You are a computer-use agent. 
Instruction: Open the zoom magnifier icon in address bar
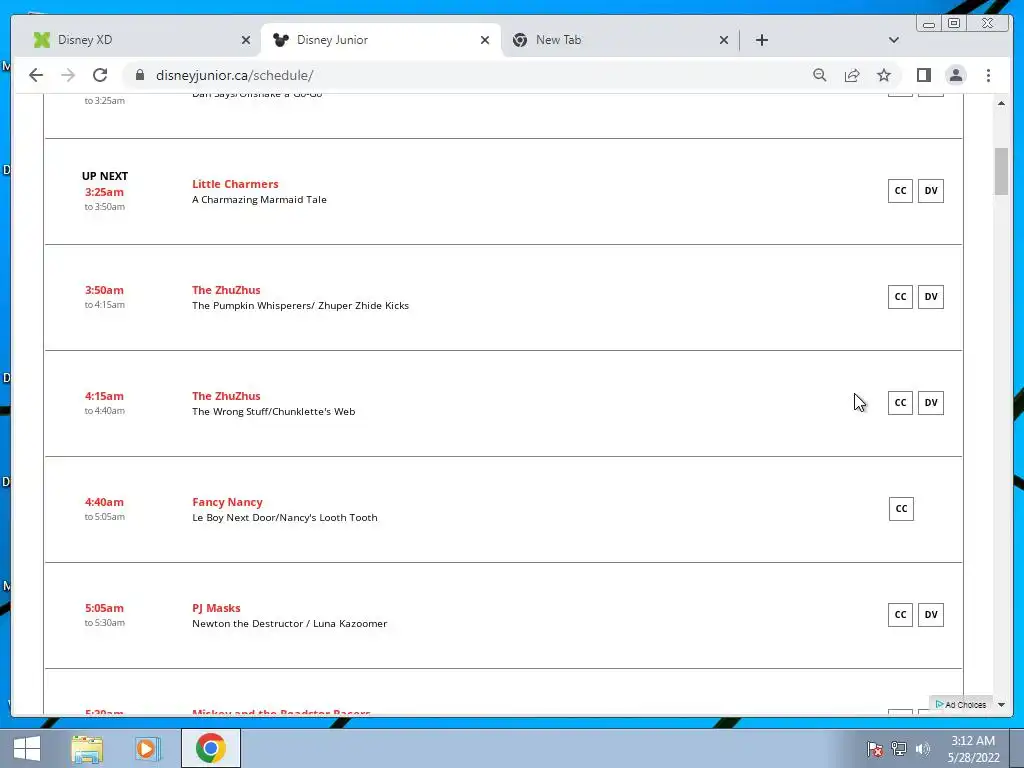[820, 75]
